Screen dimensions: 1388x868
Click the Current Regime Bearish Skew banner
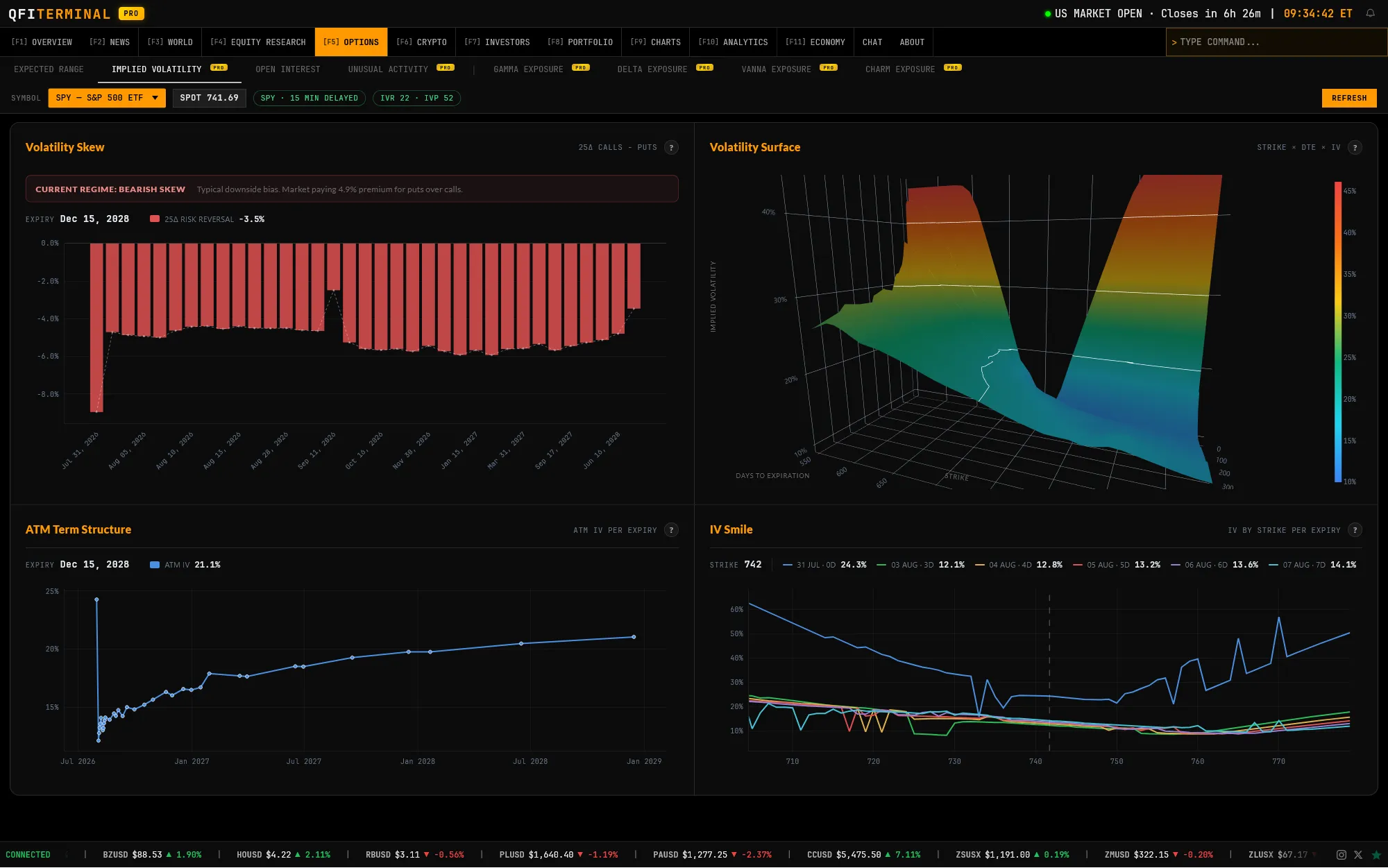352,189
